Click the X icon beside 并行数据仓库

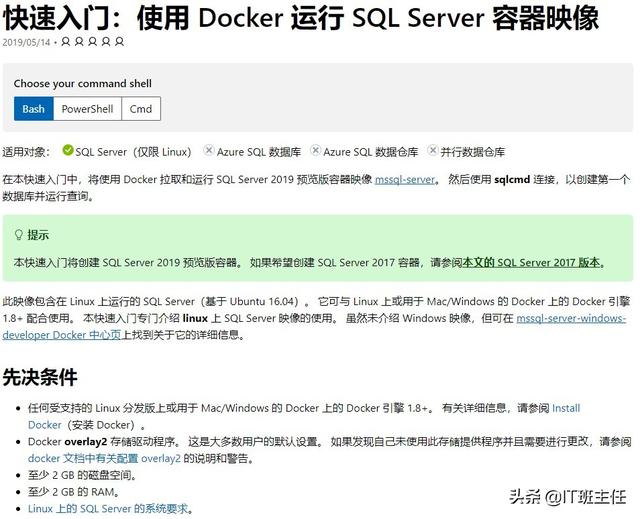[x=432, y=150]
